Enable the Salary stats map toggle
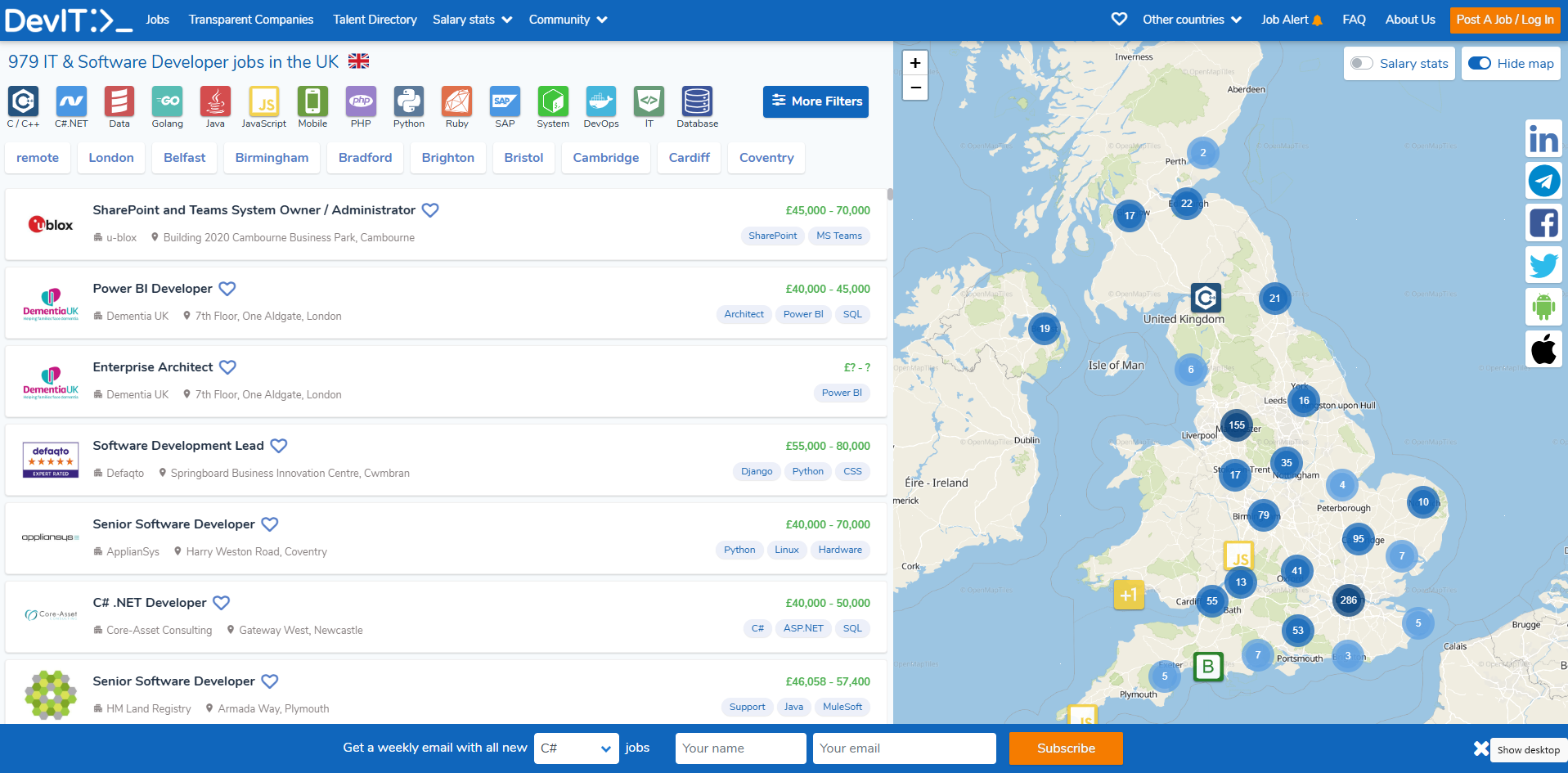 click(x=1362, y=63)
